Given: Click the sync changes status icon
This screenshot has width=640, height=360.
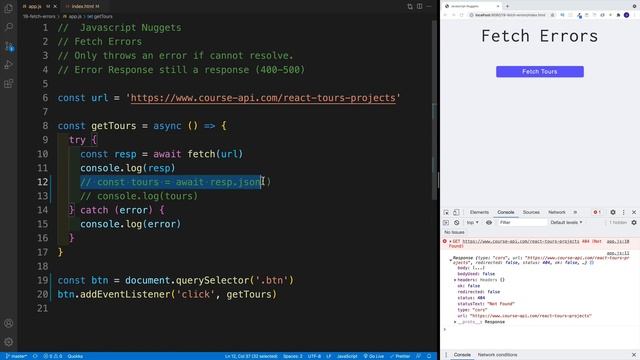Looking at the screenshot, I should tap(35, 356).
